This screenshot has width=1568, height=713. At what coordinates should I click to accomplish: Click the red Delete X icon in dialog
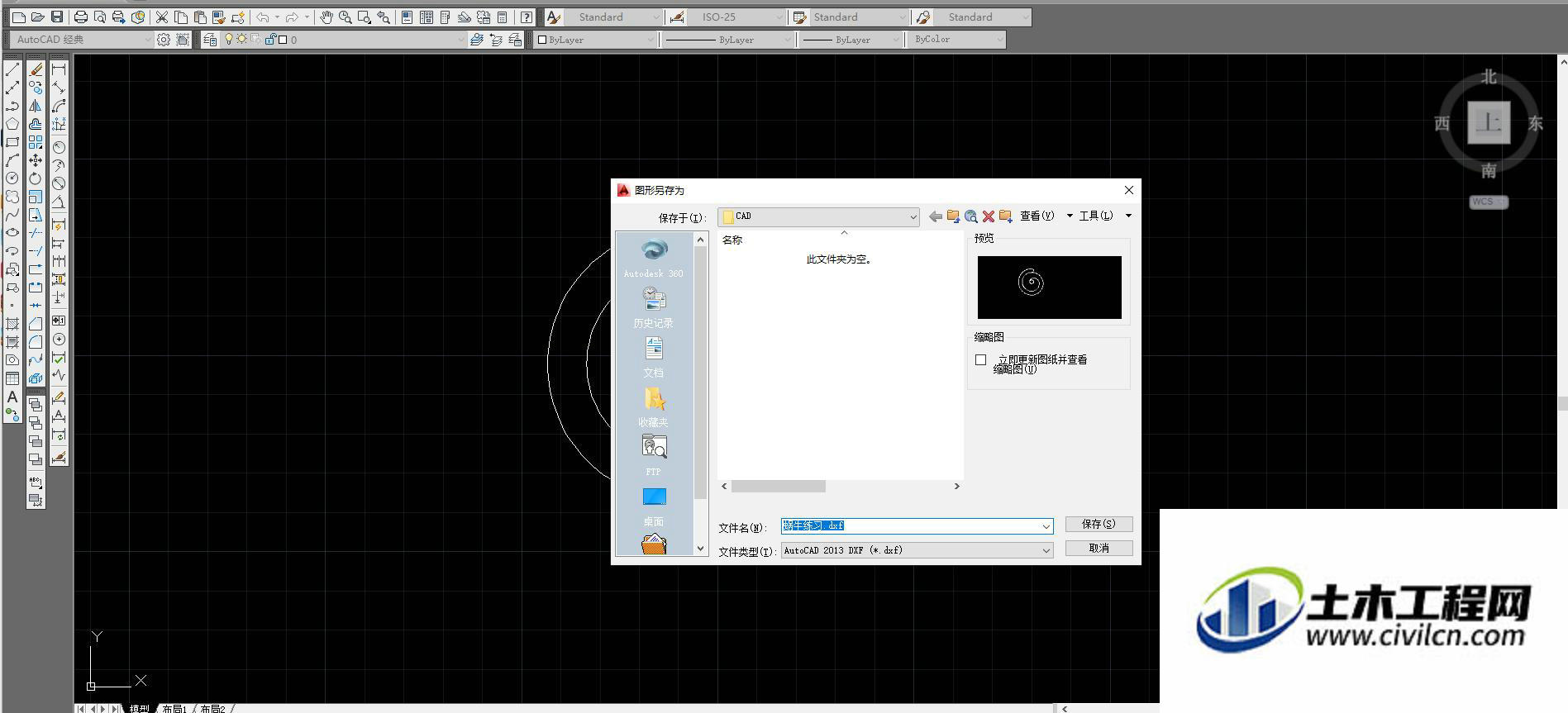tap(989, 216)
